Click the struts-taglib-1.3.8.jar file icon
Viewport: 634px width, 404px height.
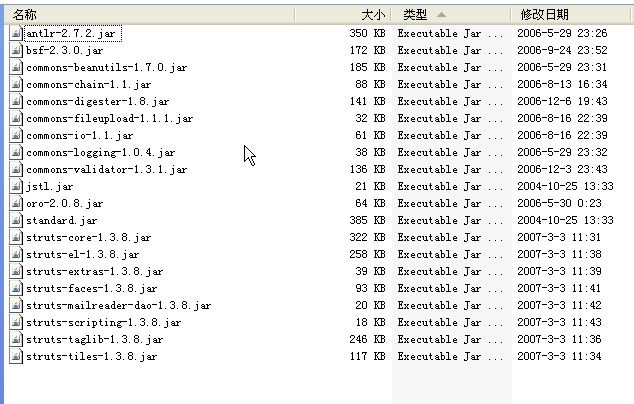click(x=16, y=339)
